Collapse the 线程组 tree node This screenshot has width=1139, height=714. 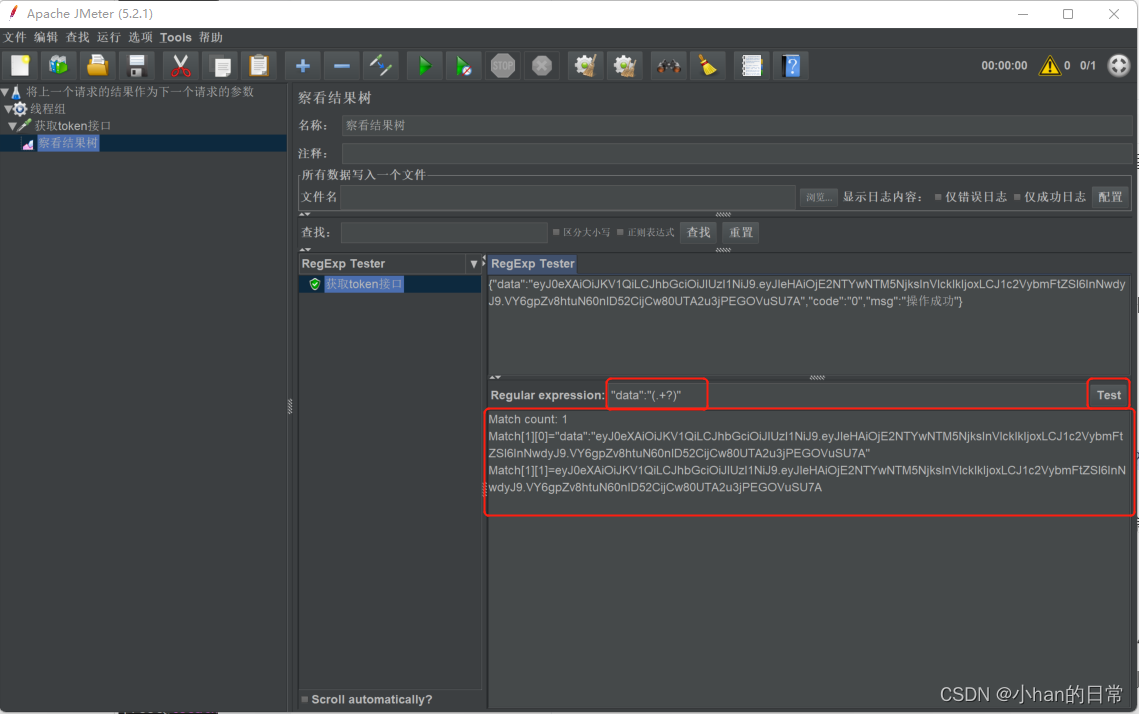coord(8,109)
